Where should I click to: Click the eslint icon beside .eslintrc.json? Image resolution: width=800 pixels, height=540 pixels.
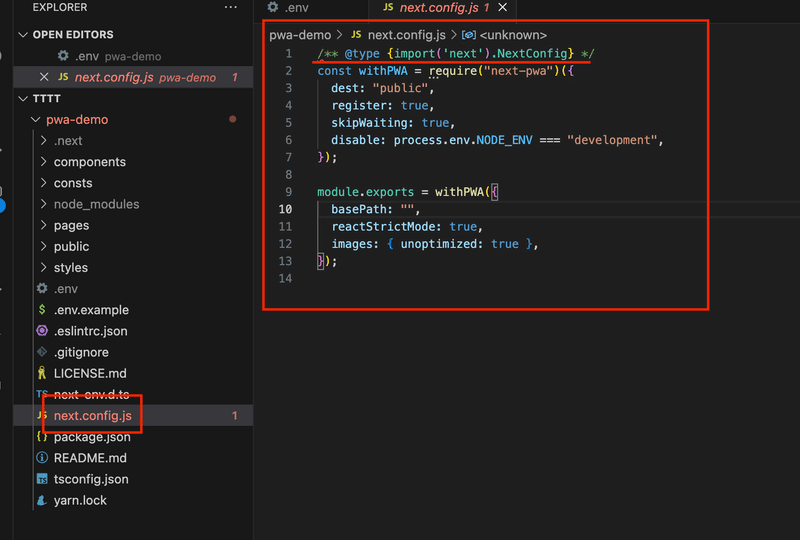[42, 331]
